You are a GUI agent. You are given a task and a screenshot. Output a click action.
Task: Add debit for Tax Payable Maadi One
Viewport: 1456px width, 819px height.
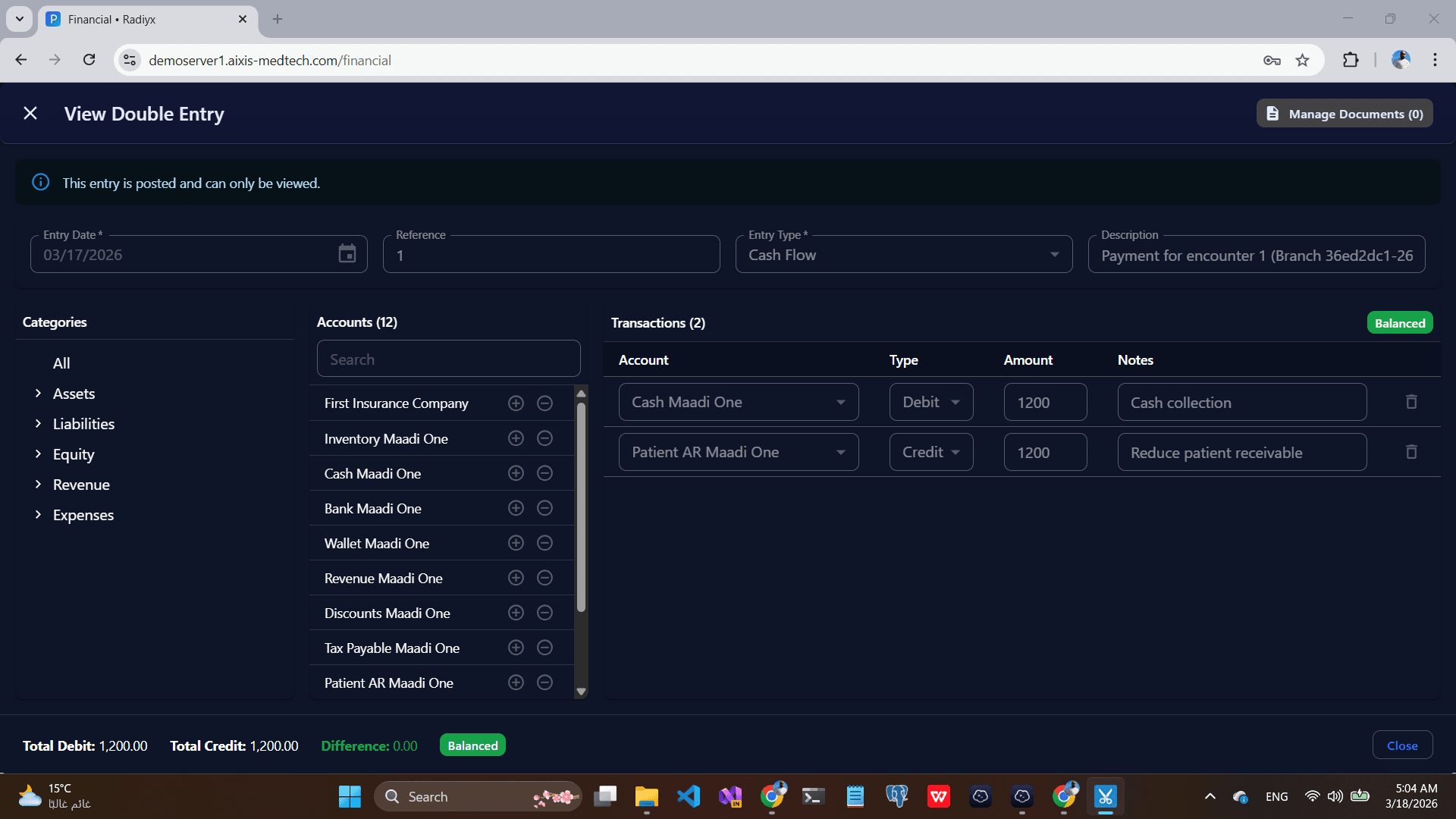pyautogui.click(x=516, y=648)
